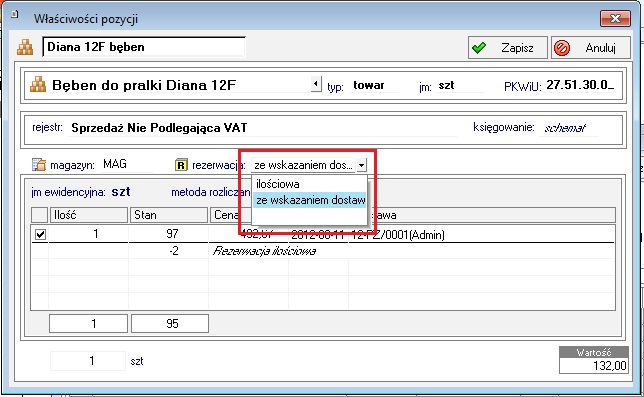Click the metoda rozliczan label
This screenshot has width=644, height=397.
[x=211, y=192]
